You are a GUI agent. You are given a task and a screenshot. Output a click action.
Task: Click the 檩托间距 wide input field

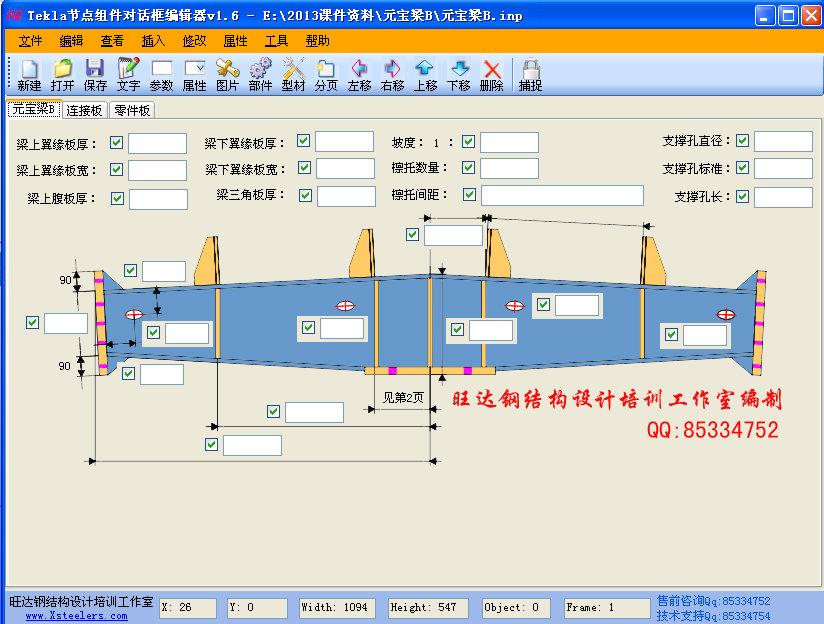(562, 195)
